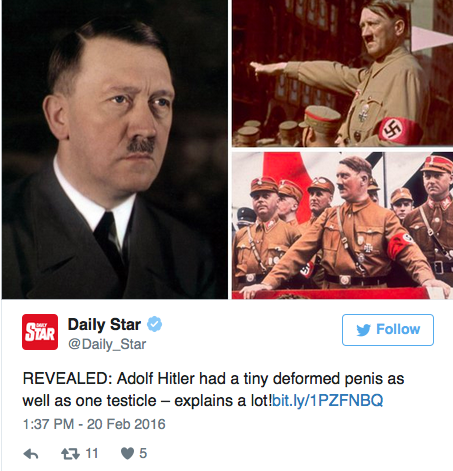
Task: Click the @Daily_Star handle
Action: pos(107,344)
